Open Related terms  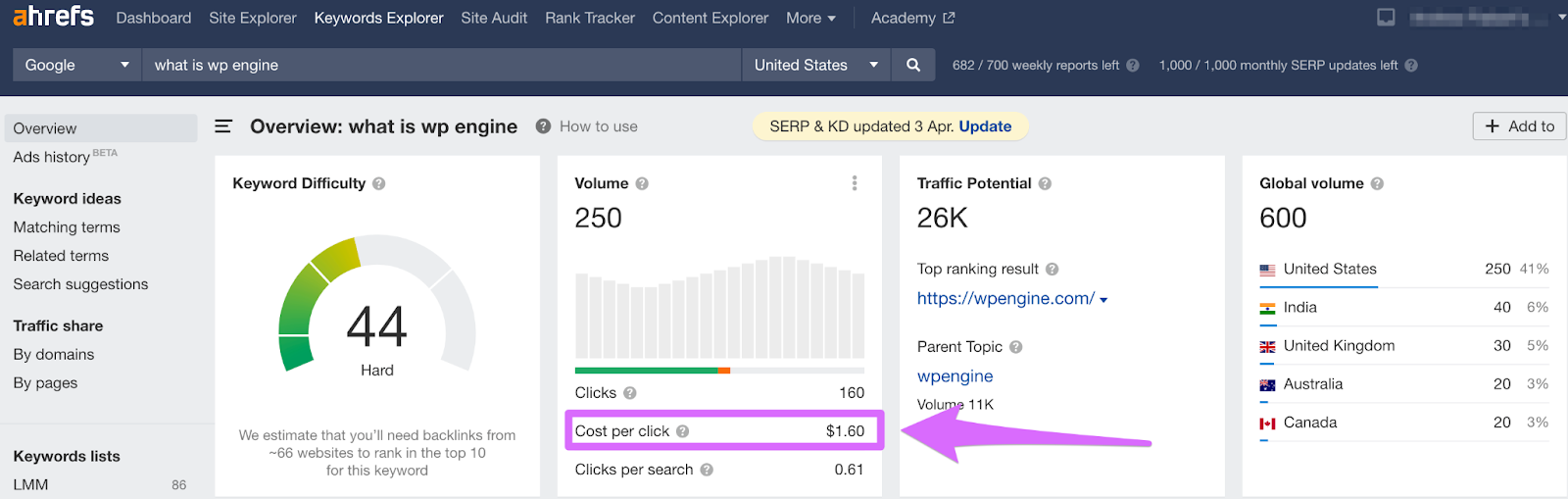pos(61,256)
